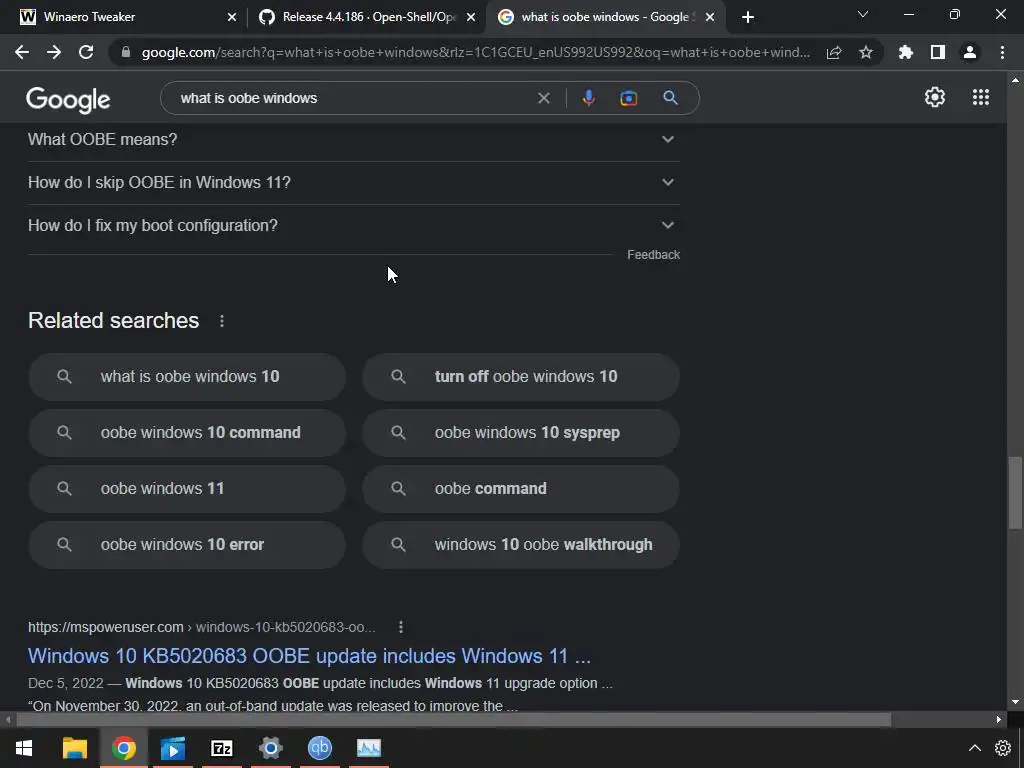Search "oobe windows 11" suggestion
The height and width of the screenshot is (768, 1024).
coord(187,489)
